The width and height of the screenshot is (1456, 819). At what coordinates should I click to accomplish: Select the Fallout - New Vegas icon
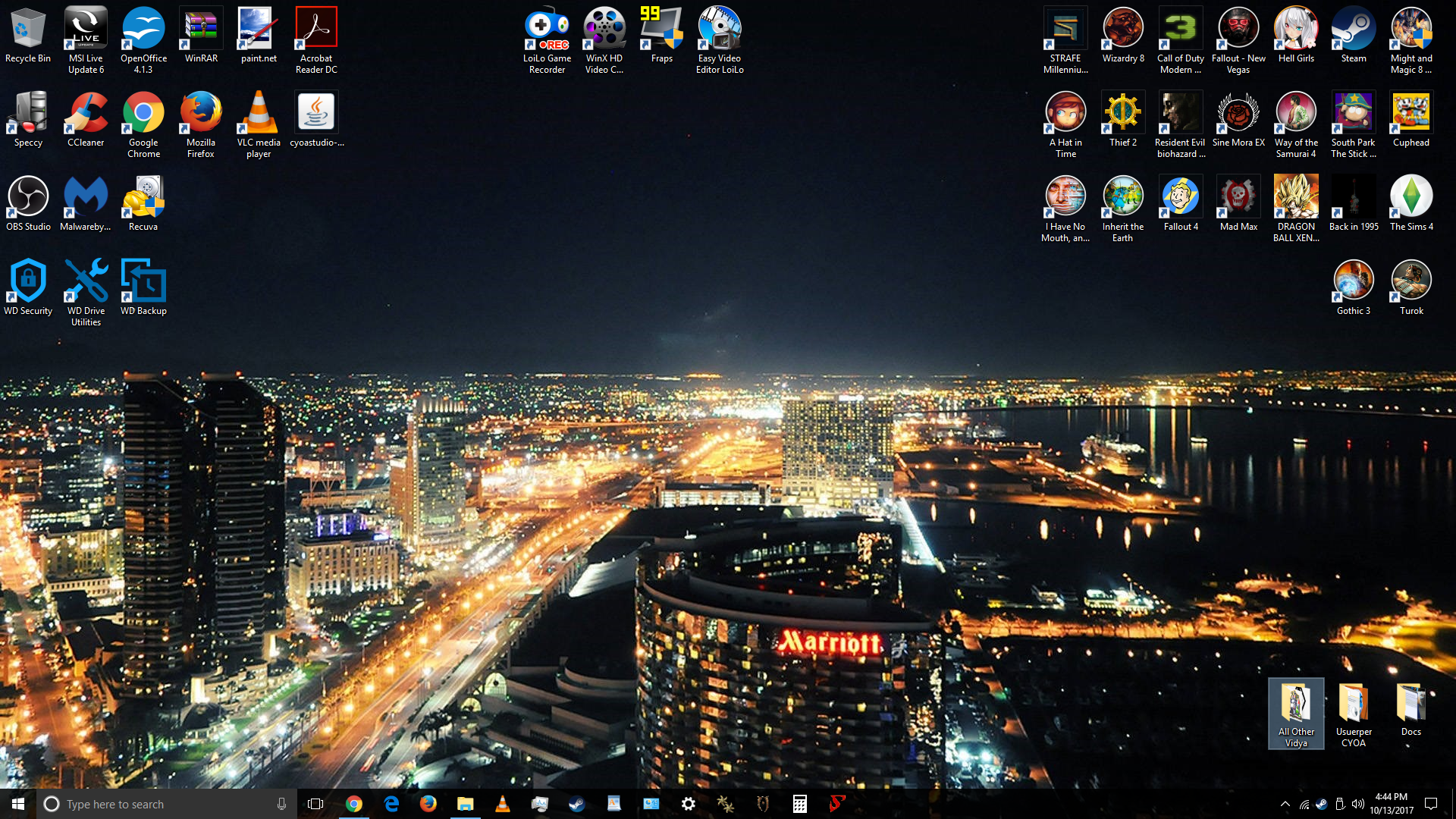[x=1238, y=41]
